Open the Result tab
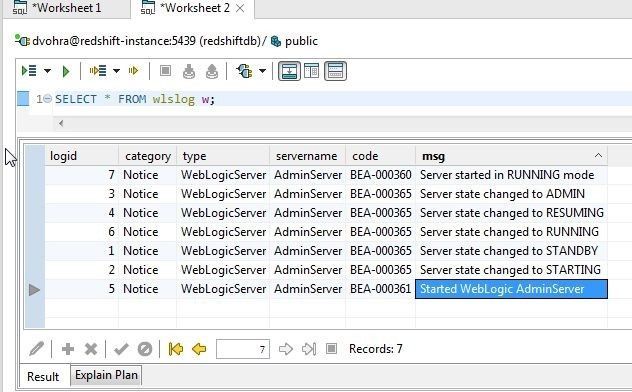The height and width of the screenshot is (392, 632). click(43, 377)
